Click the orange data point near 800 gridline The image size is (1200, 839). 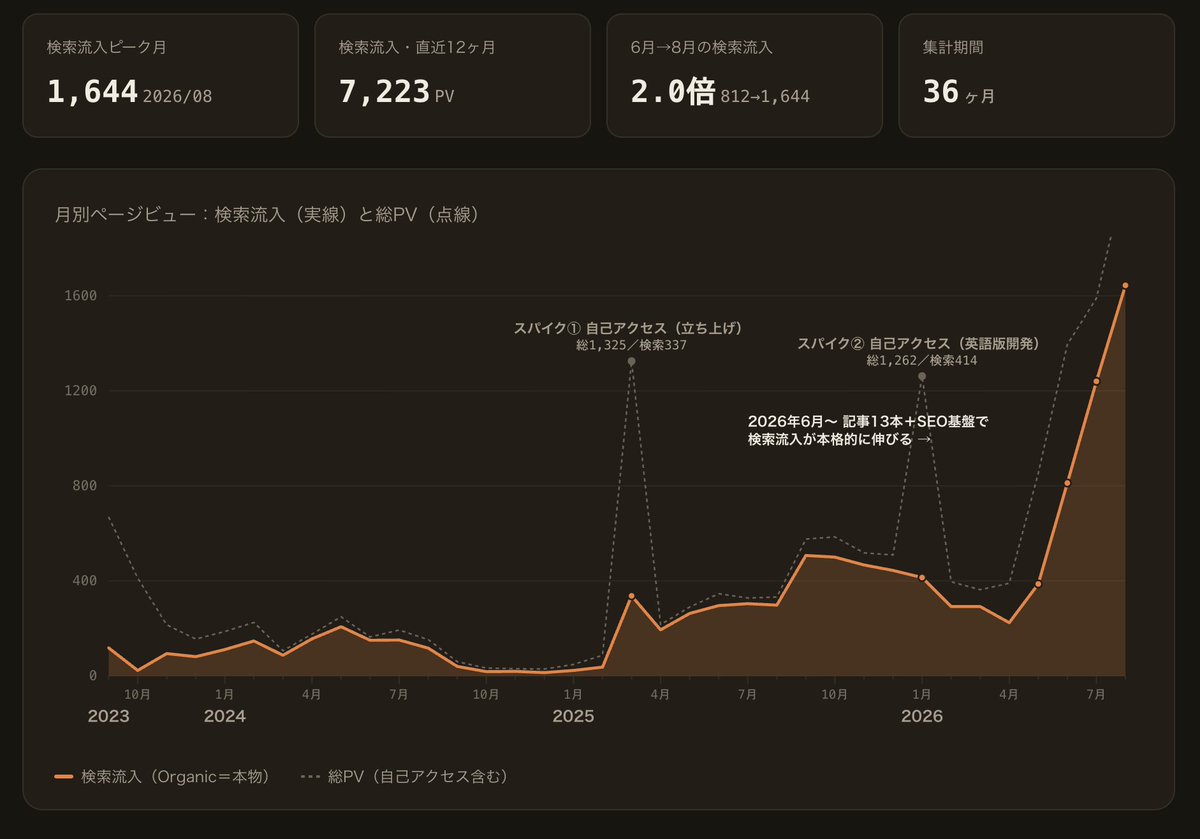point(1067,483)
